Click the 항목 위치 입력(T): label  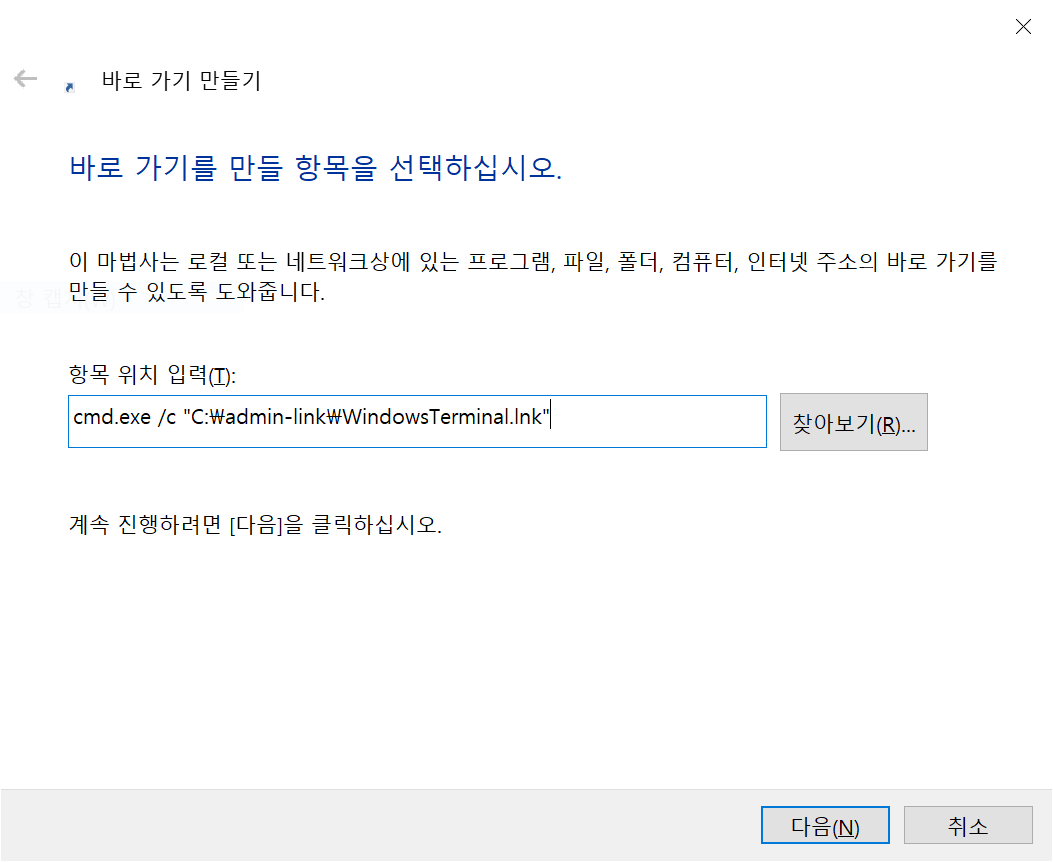[150, 376]
